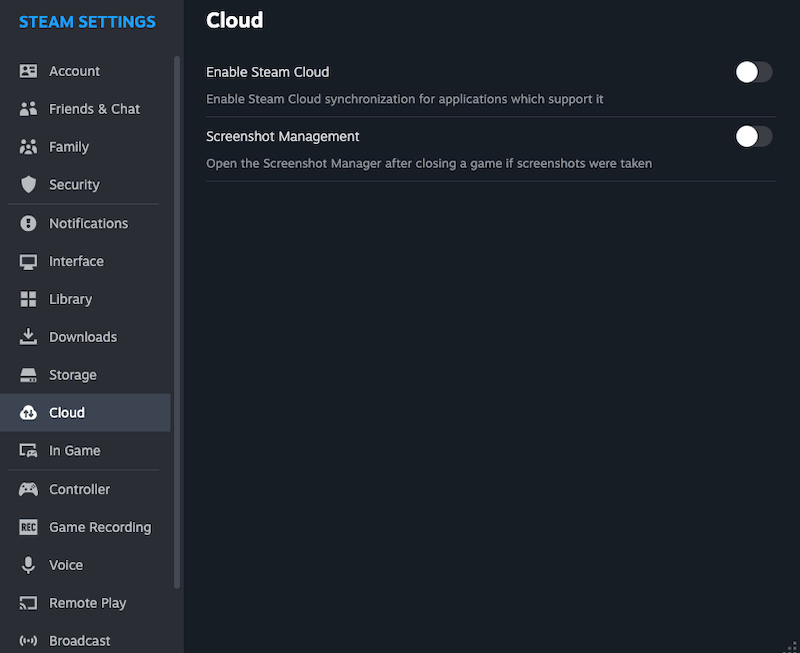
Task: Click the Controller gamepad icon
Action: tap(28, 489)
